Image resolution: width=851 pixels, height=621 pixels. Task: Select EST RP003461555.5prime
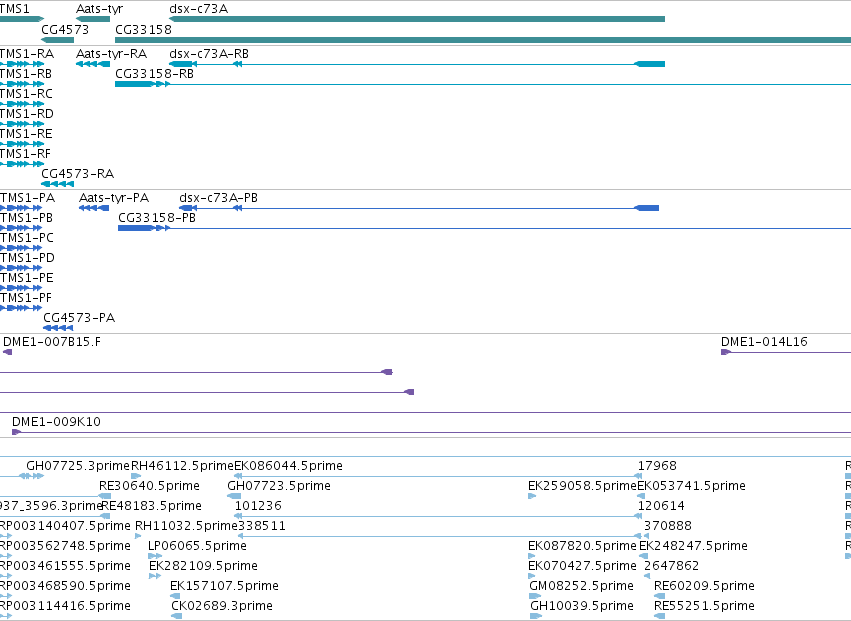click(65, 567)
